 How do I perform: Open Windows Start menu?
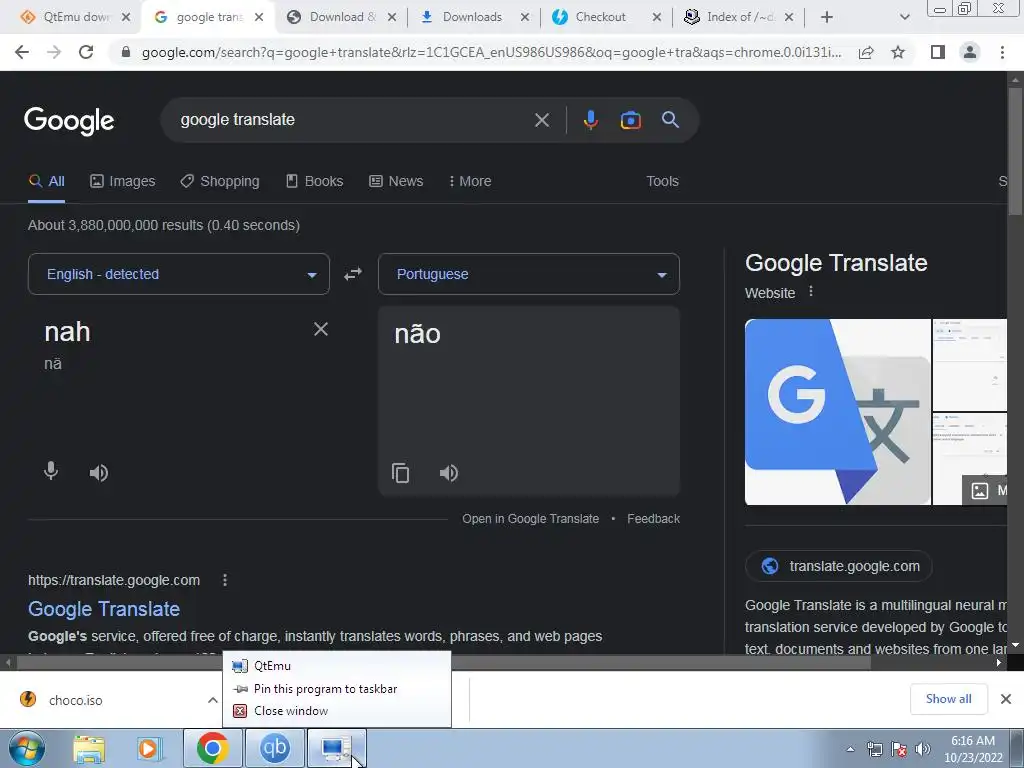tap(26, 748)
